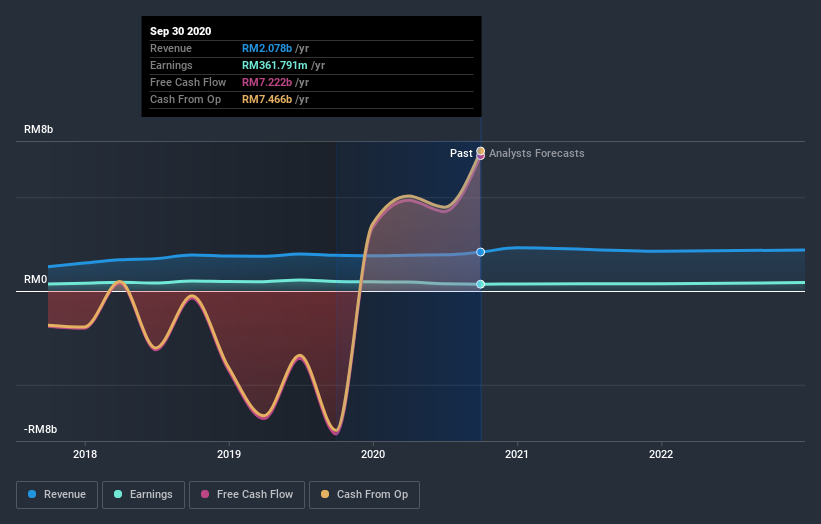
Task: Toggle the Revenue legend series
Action: [x=57, y=495]
